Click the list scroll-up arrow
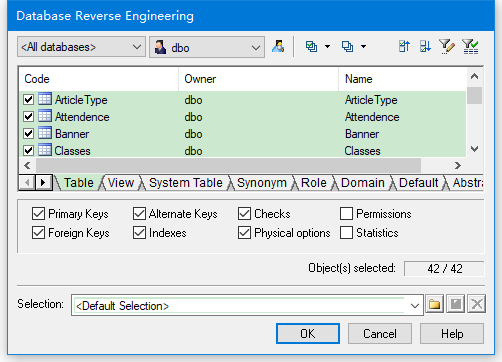The image size is (502, 362). (x=474, y=77)
